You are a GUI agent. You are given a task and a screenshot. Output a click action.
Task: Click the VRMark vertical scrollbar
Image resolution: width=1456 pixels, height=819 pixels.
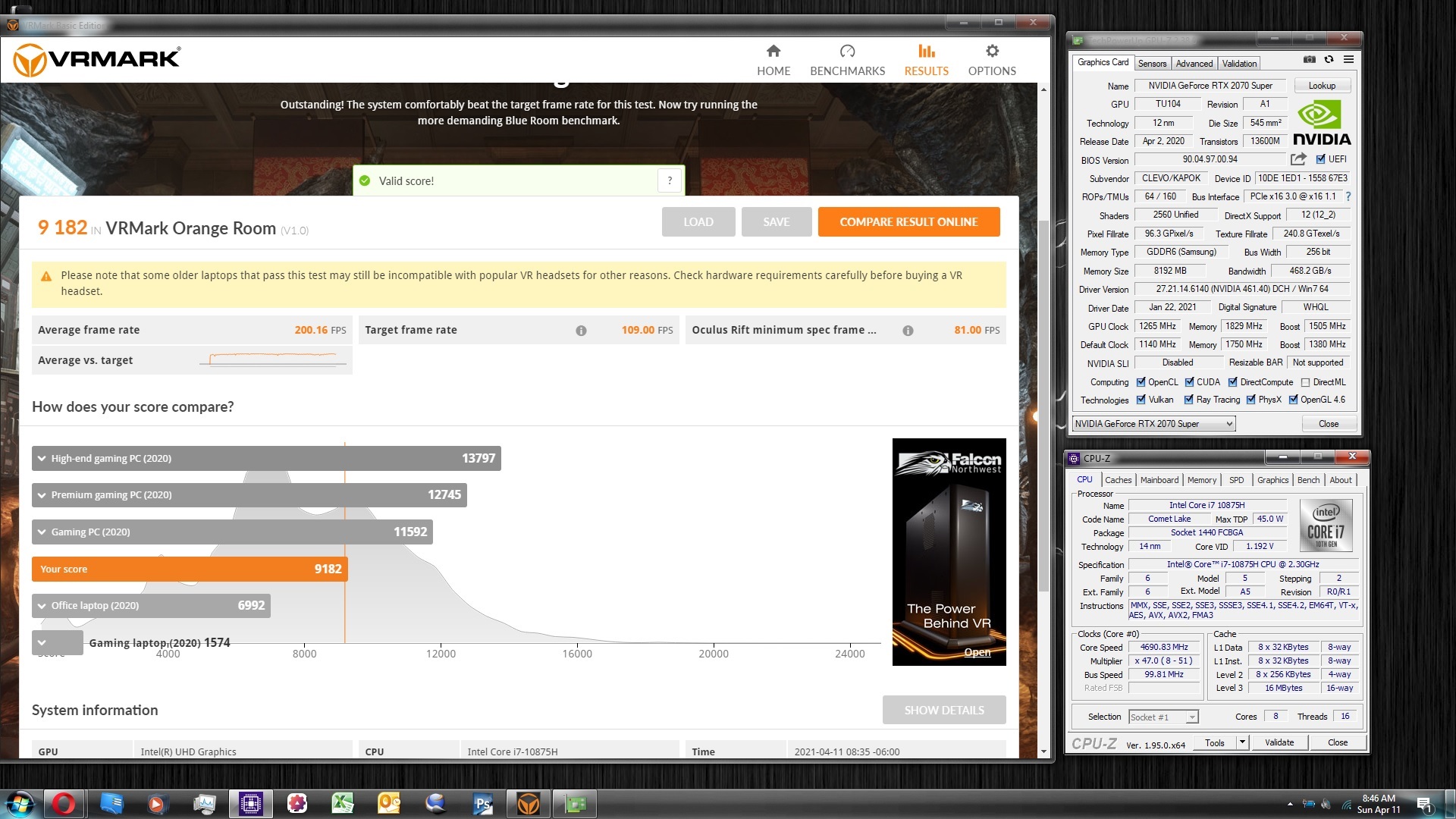[x=1043, y=406]
